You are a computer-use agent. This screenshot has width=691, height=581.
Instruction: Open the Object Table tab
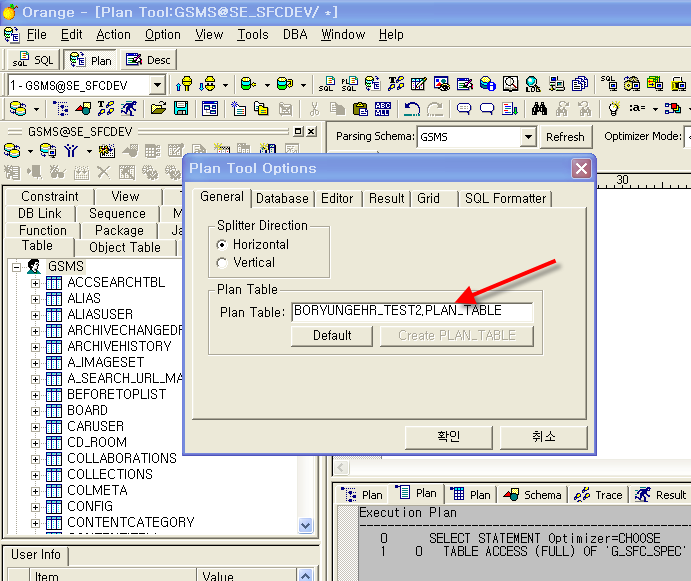[x=125, y=247]
